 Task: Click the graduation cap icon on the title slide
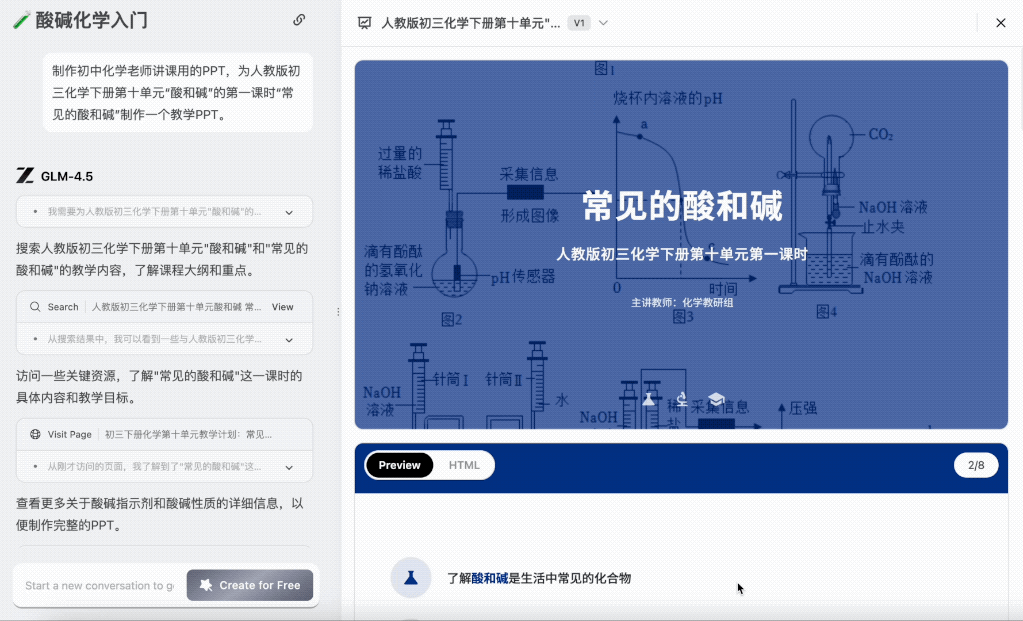pyautogui.click(x=716, y=399)
